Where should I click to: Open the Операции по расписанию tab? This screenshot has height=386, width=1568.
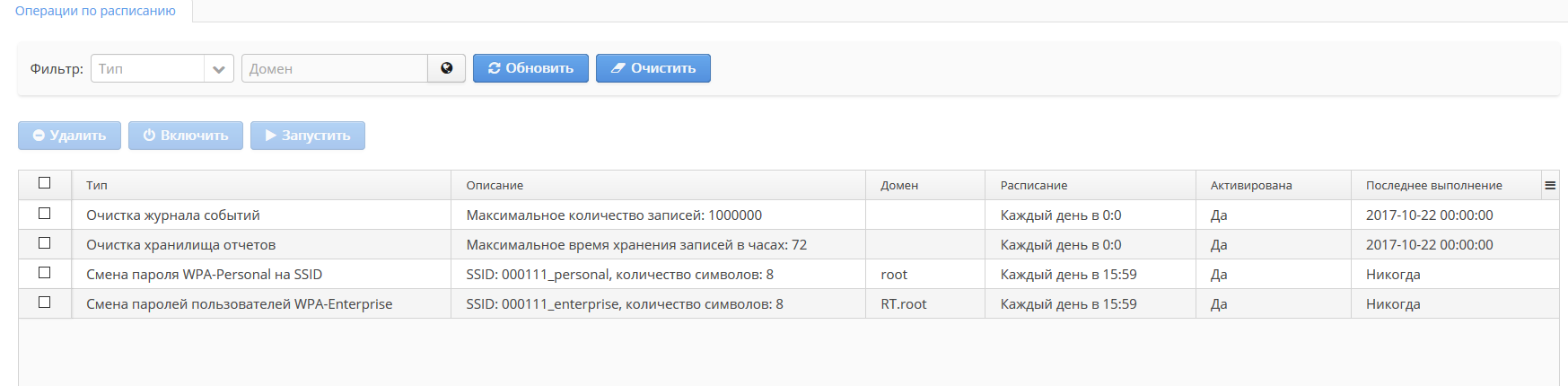tap(95, 11)
